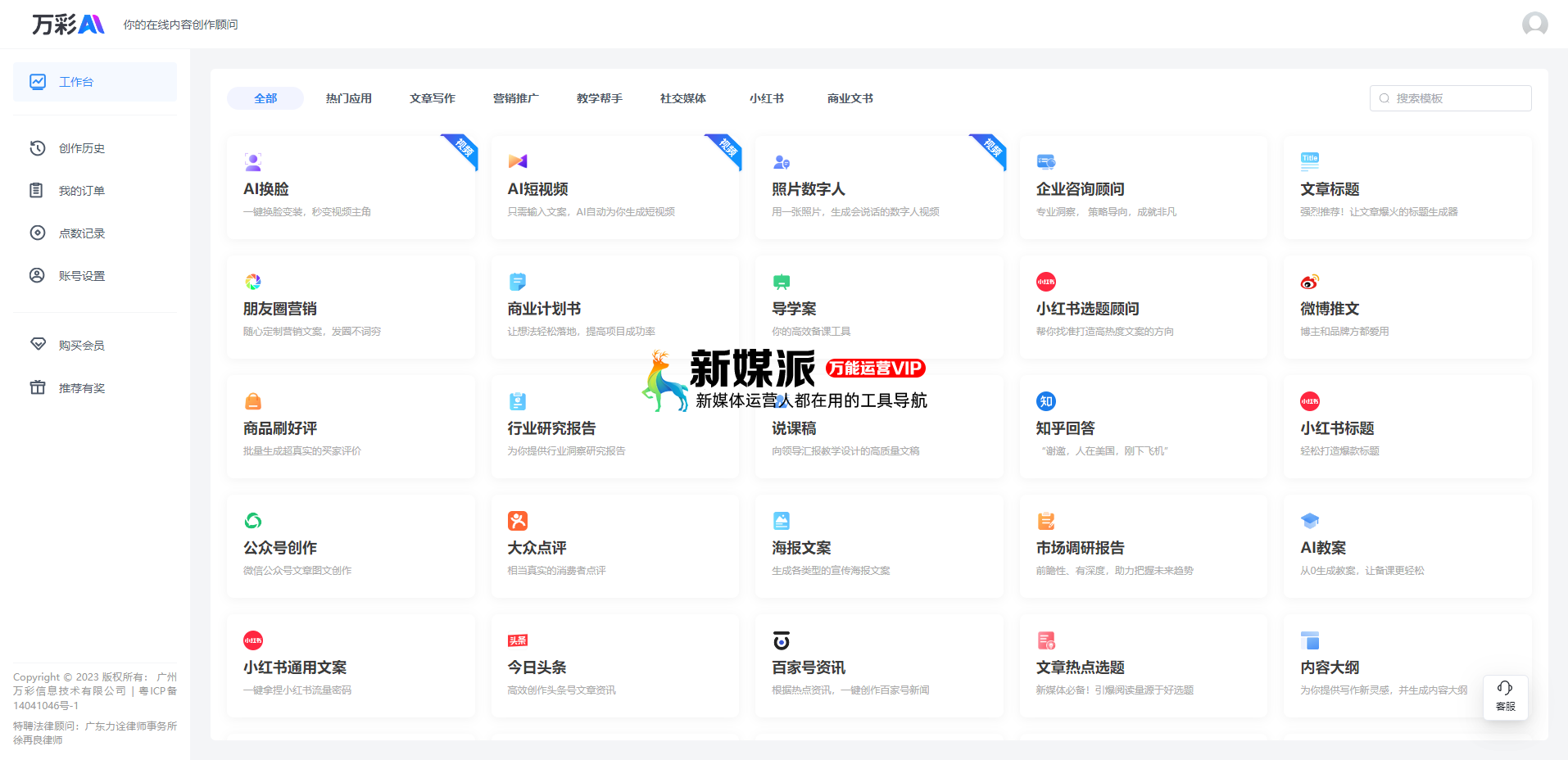Click the AI教案 graduation cap icon
1568x760 pixels.
pyautogui.click(x=1310, y=521)
